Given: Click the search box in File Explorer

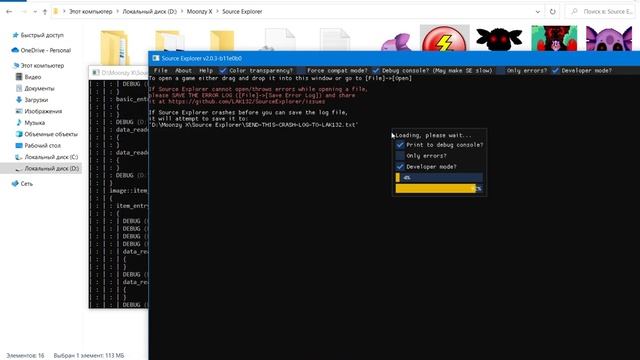Looking at the screenshot, I should pyautogui.click(x=602, y=12).
